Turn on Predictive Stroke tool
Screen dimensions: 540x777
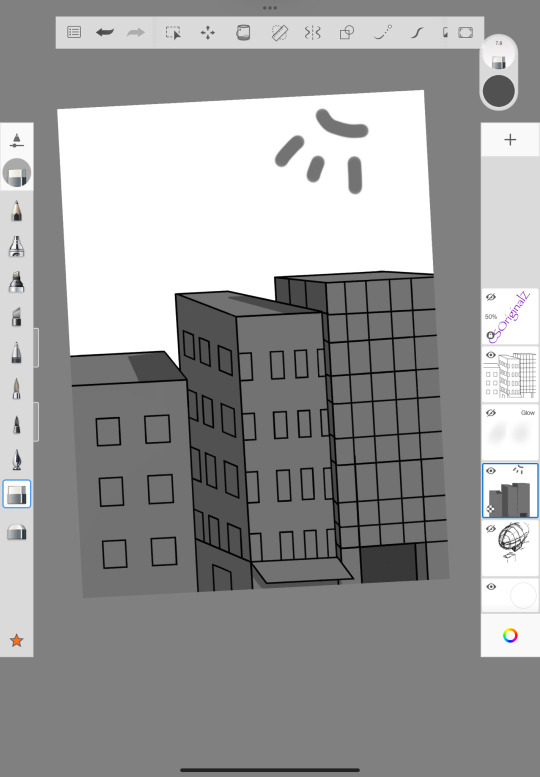click(x=382, y=33)
